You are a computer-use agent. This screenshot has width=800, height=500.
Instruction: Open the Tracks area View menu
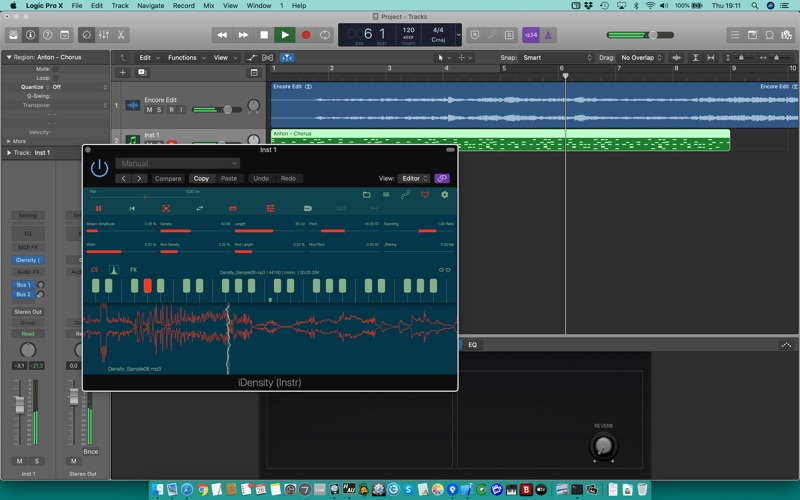pos(225,58)
